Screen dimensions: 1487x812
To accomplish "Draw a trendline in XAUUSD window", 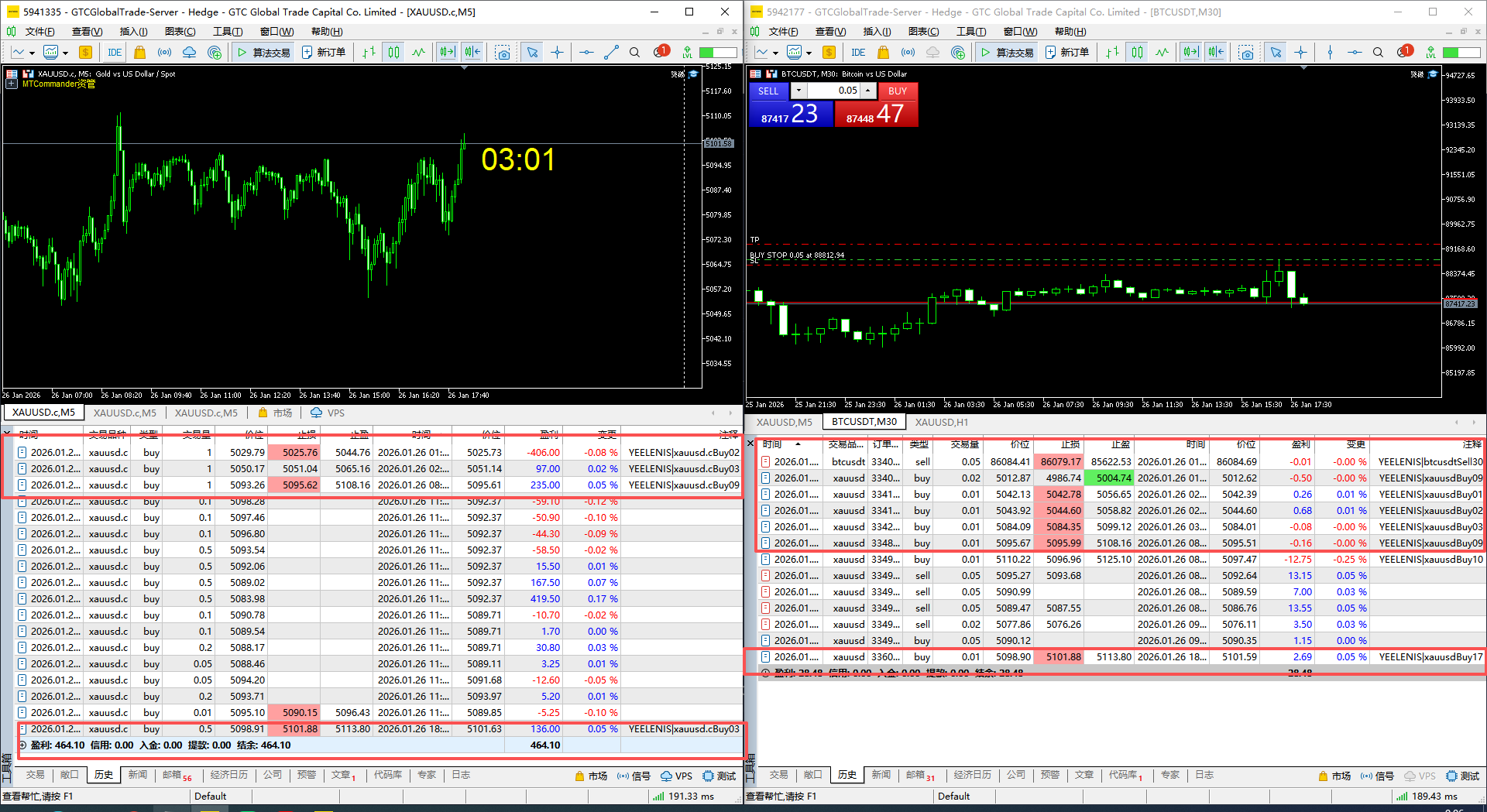I will [x=611, y=53].
